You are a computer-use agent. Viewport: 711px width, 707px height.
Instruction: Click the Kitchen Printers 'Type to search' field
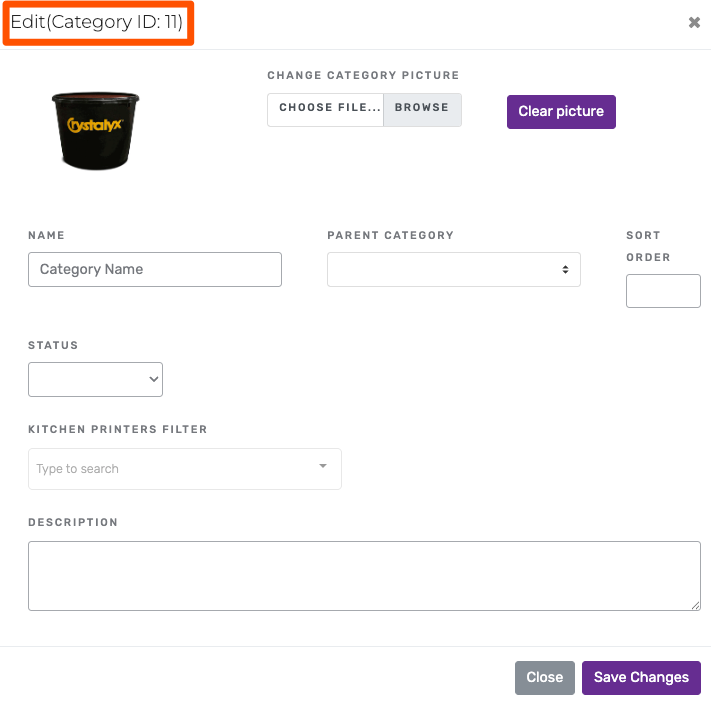click(x=170, y=469)
